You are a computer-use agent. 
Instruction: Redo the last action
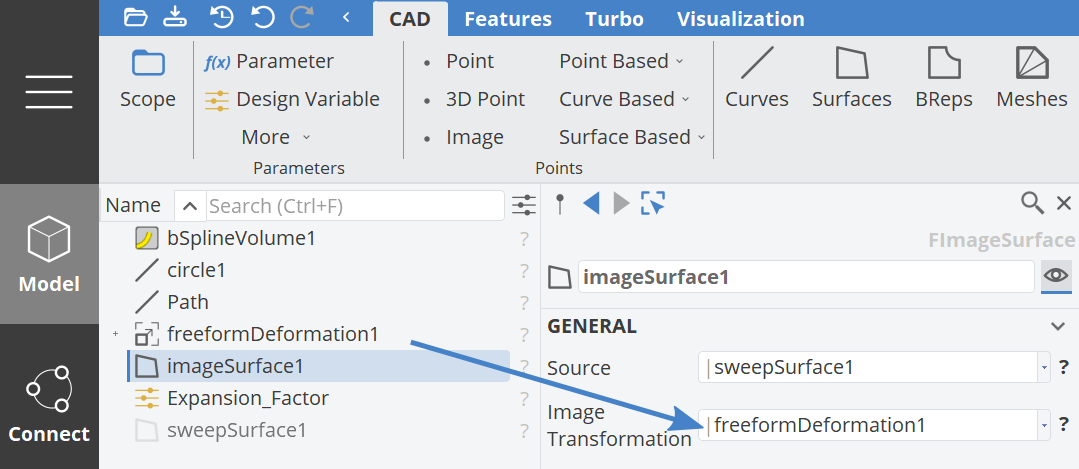pyautogui.click(x=302, y=17)
